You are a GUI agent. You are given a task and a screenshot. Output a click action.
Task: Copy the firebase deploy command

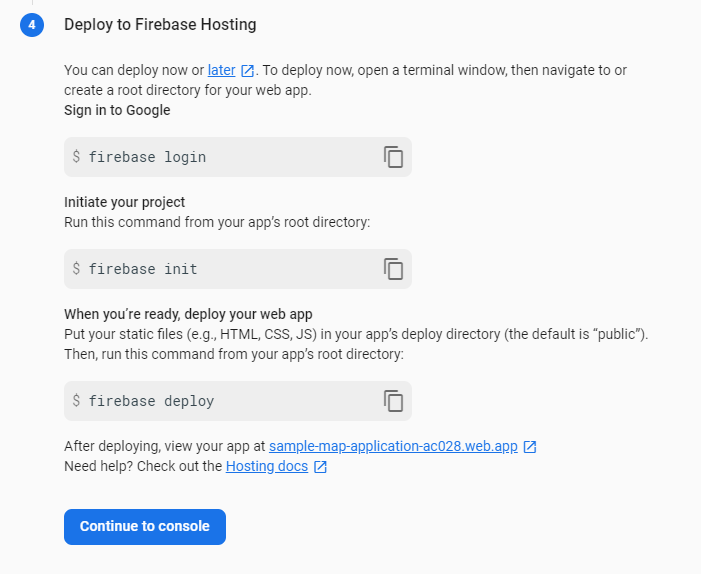pyautogui.click(x=394, y=401)
